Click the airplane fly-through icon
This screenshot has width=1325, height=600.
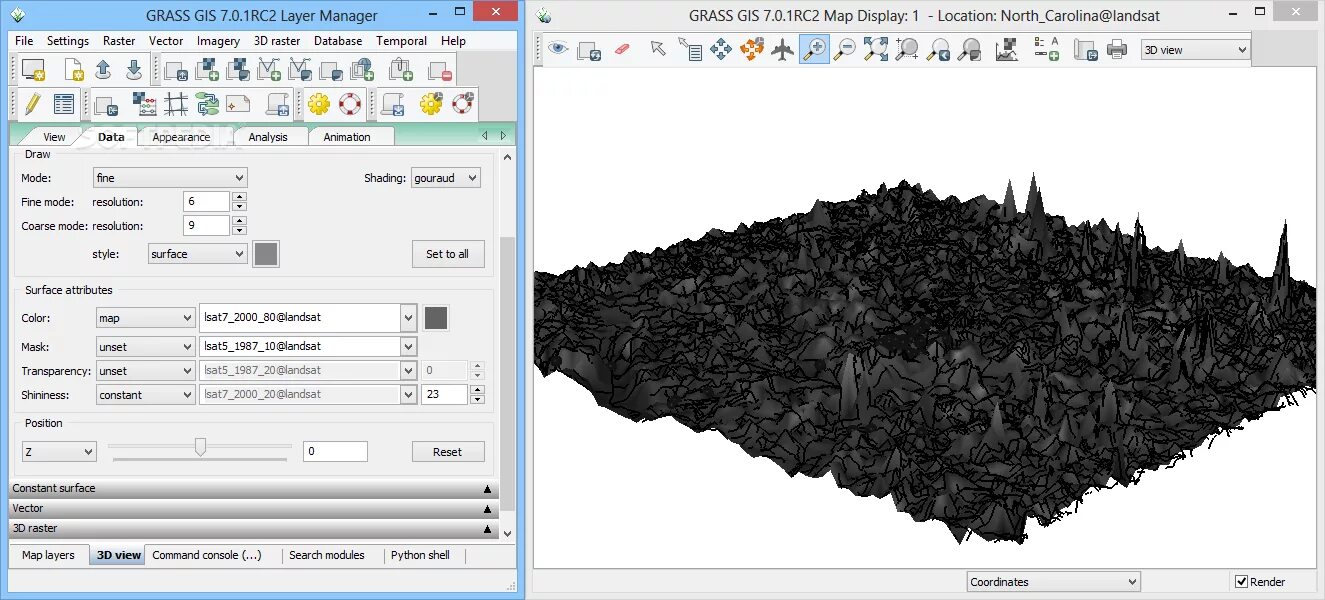coord(782,49)
